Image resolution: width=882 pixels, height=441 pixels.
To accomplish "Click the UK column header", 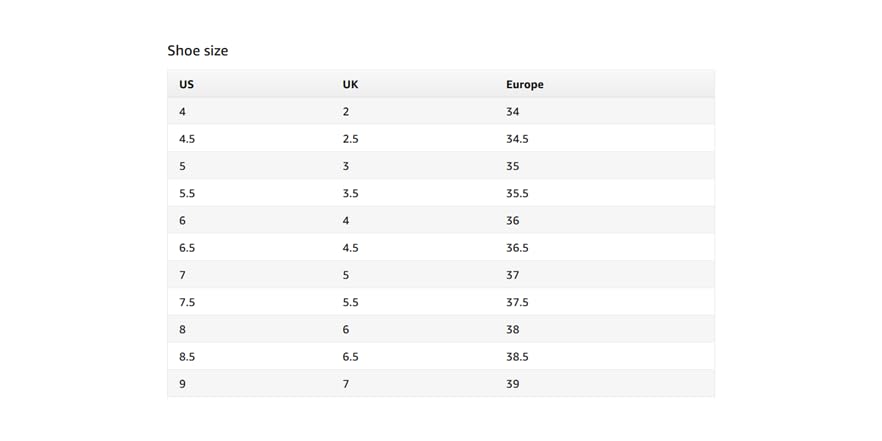I will point(350,84).
